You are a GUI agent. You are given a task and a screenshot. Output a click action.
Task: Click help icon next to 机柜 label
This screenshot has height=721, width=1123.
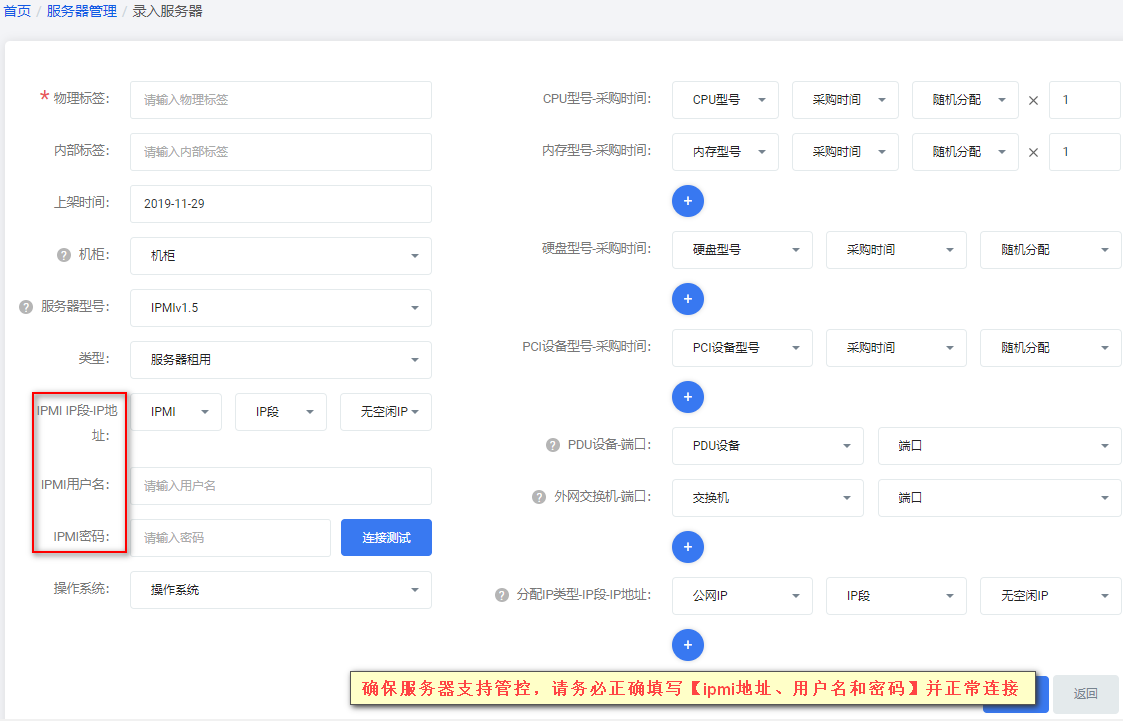tap(64, 255)
